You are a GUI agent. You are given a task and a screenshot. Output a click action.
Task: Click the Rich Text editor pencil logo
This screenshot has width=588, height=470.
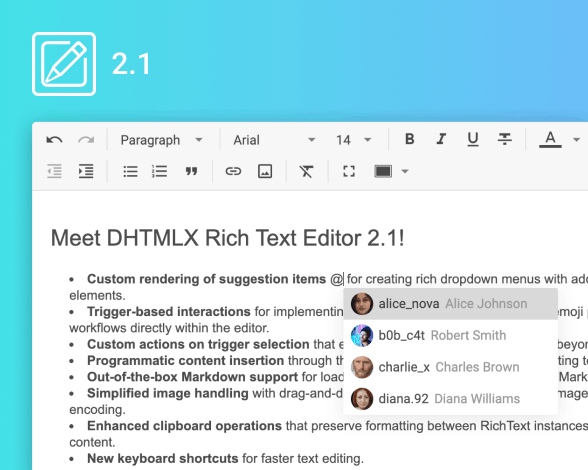coord(64,64)
